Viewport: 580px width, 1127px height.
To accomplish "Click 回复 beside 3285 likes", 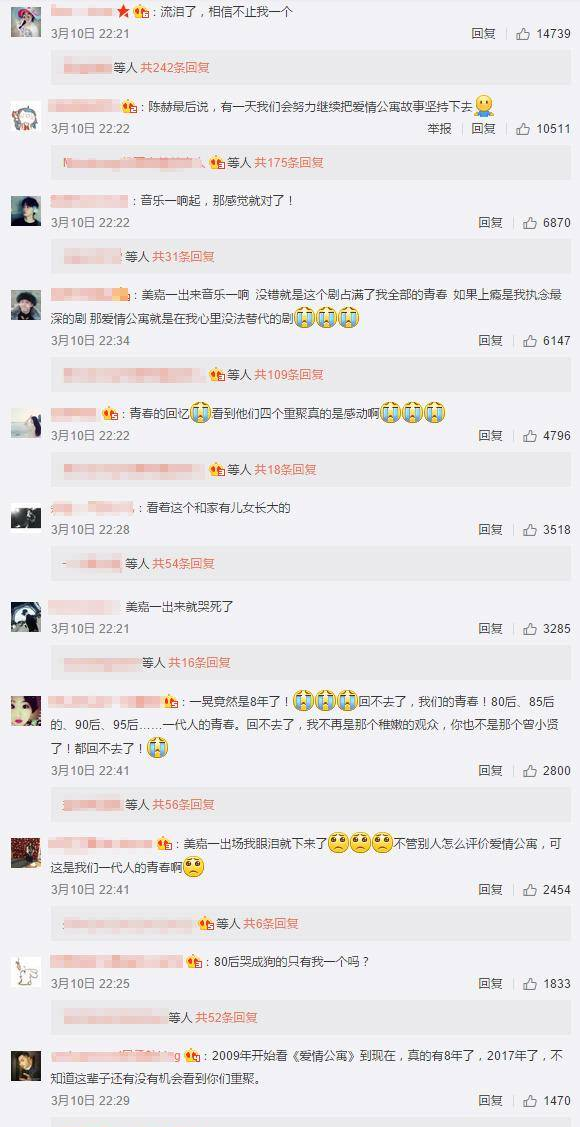I will pos(491,629).
